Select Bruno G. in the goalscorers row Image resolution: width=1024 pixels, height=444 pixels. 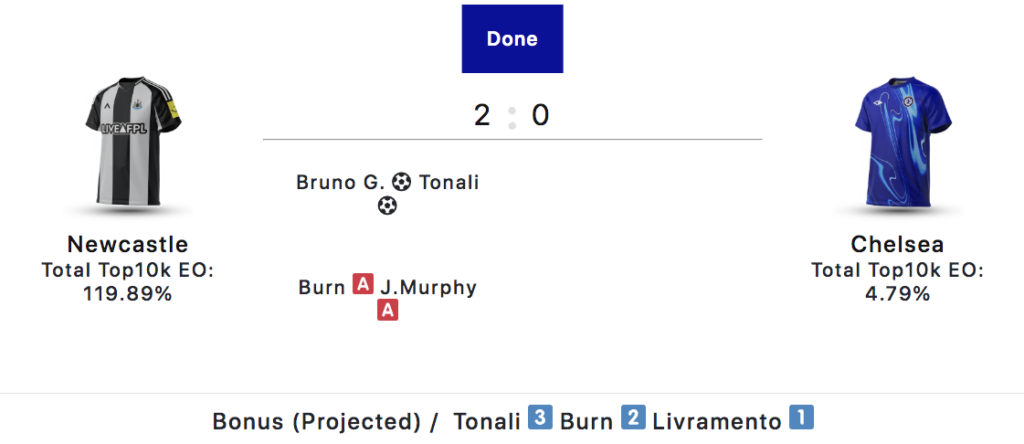click(x=340, y=182)
